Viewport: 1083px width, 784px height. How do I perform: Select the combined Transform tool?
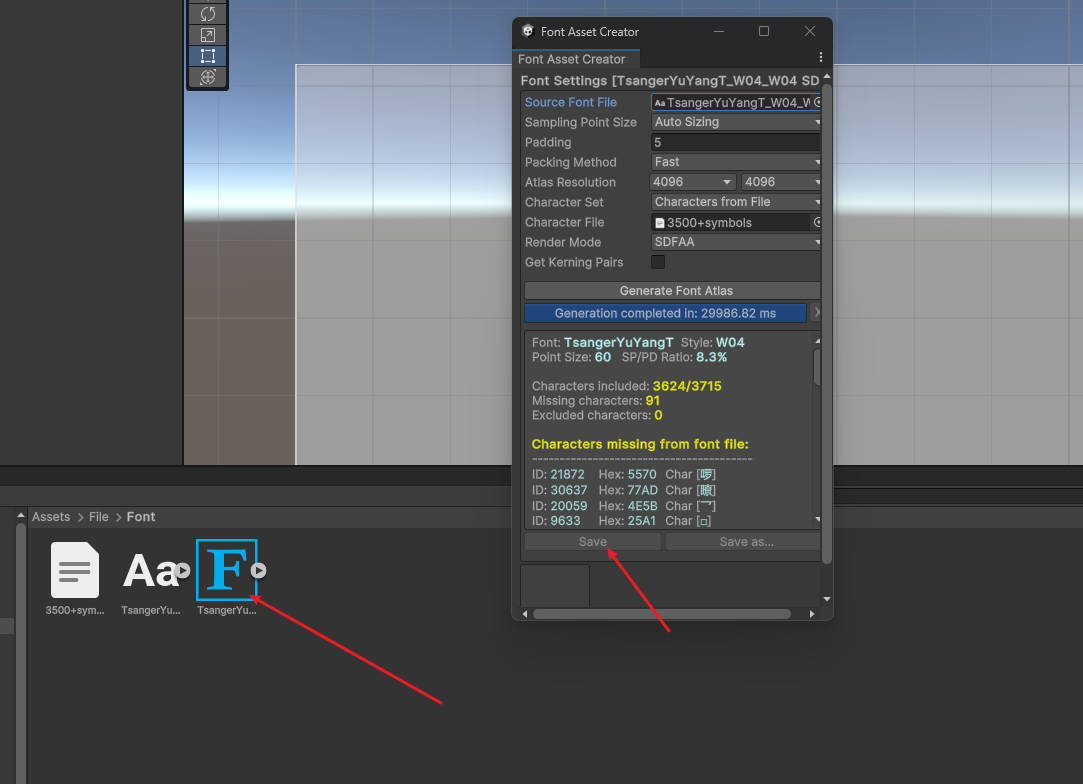(x=207, y=78)
